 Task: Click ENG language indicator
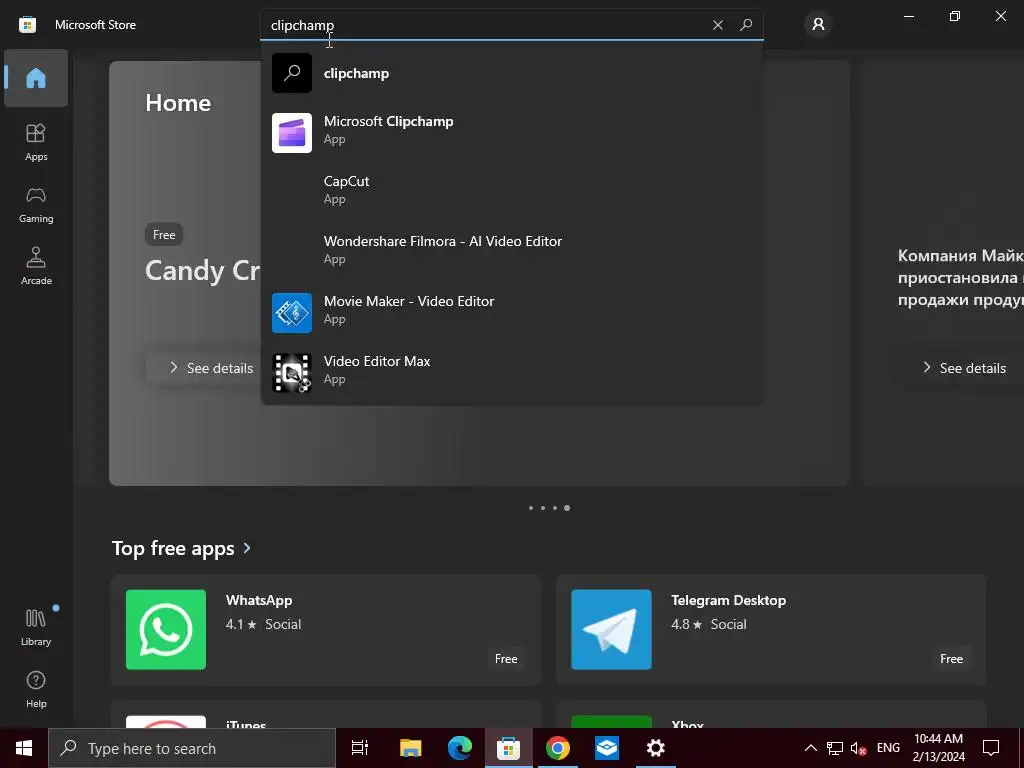tap(888, 748)
